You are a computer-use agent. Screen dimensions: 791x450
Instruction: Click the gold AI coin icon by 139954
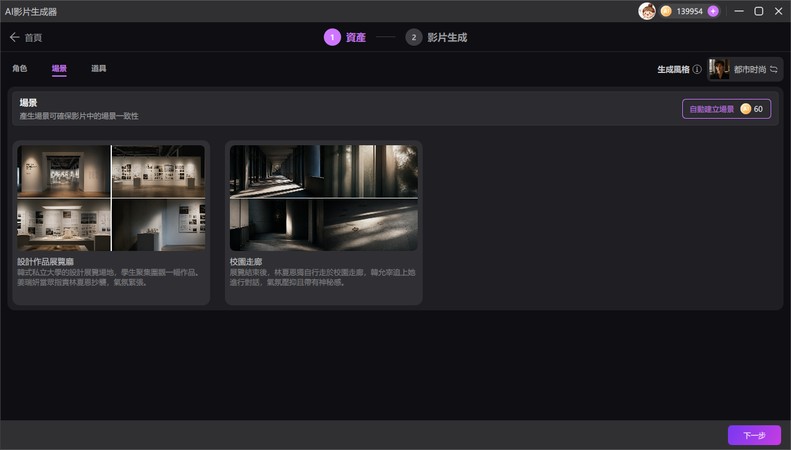(x=666, y=11)
